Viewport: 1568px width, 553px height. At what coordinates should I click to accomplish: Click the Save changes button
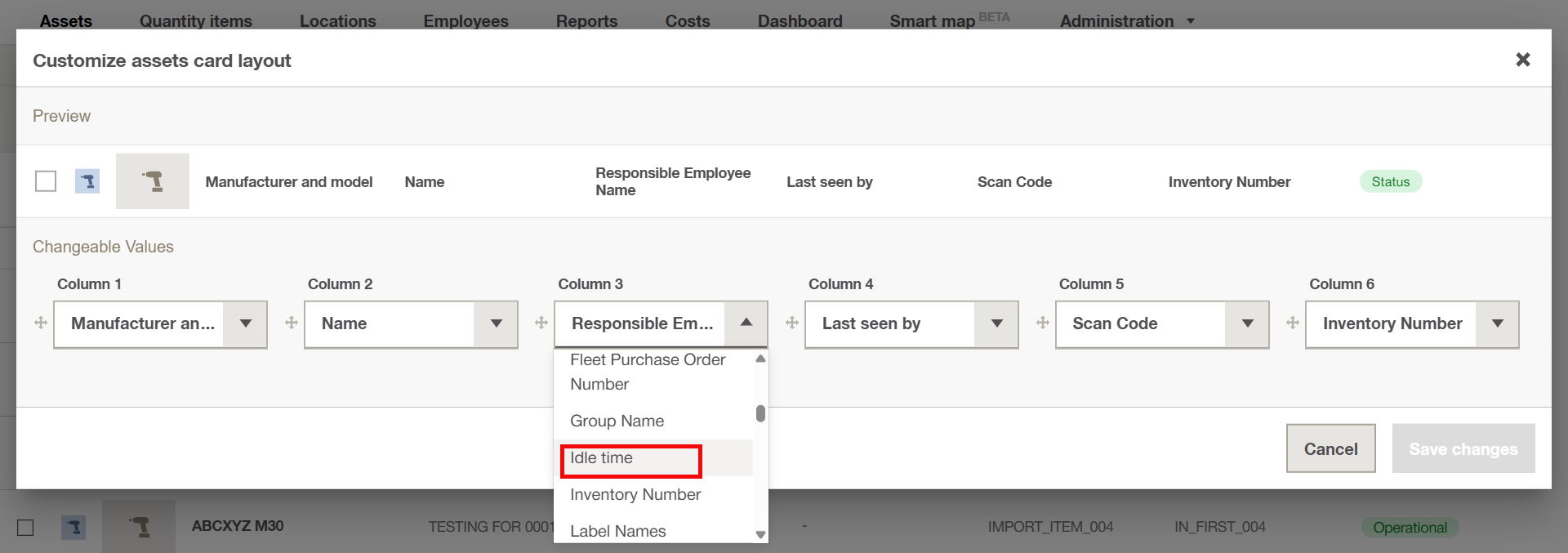[1463, 448]
